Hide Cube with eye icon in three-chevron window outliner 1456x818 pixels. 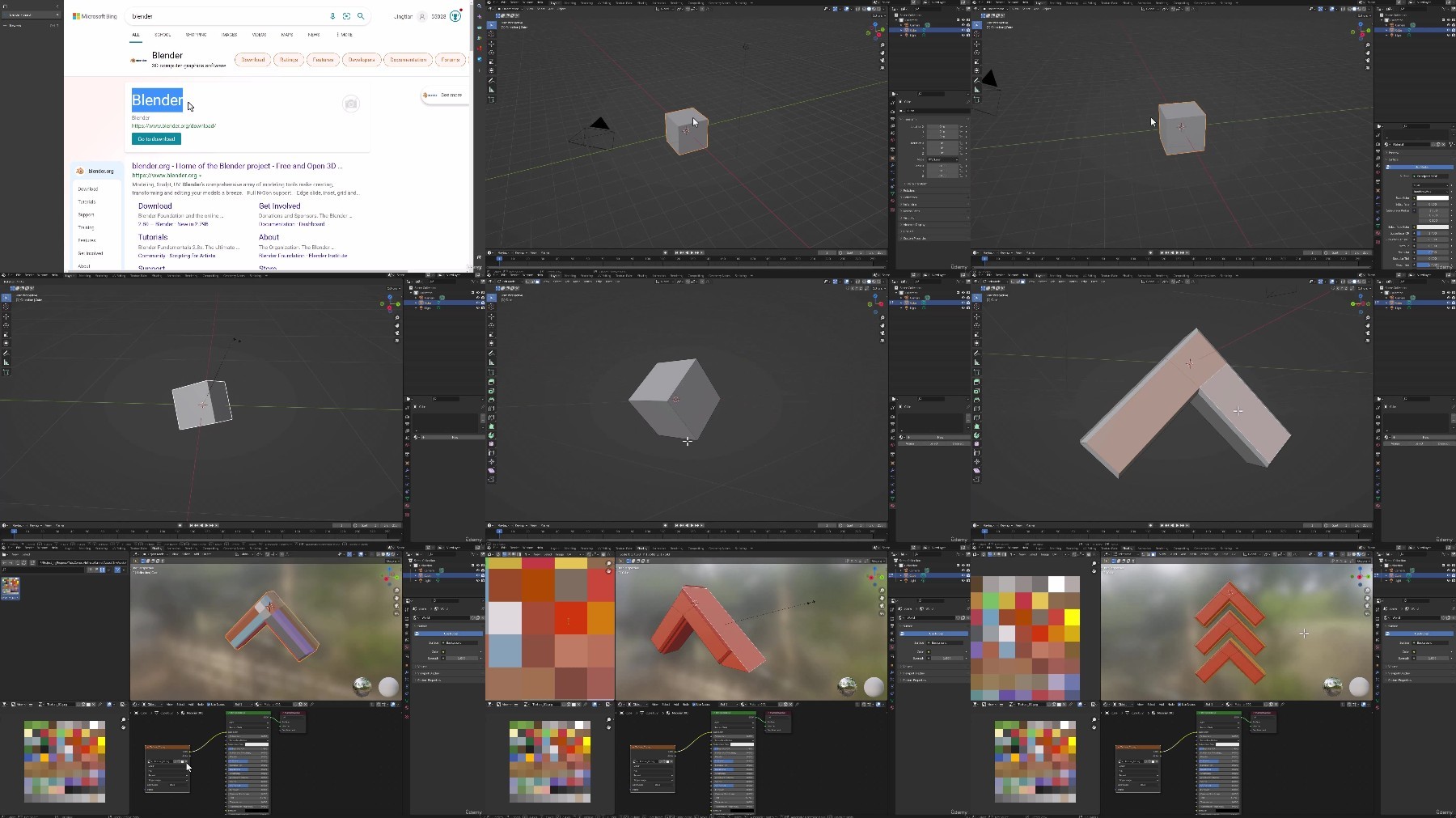coord(1448,575)
